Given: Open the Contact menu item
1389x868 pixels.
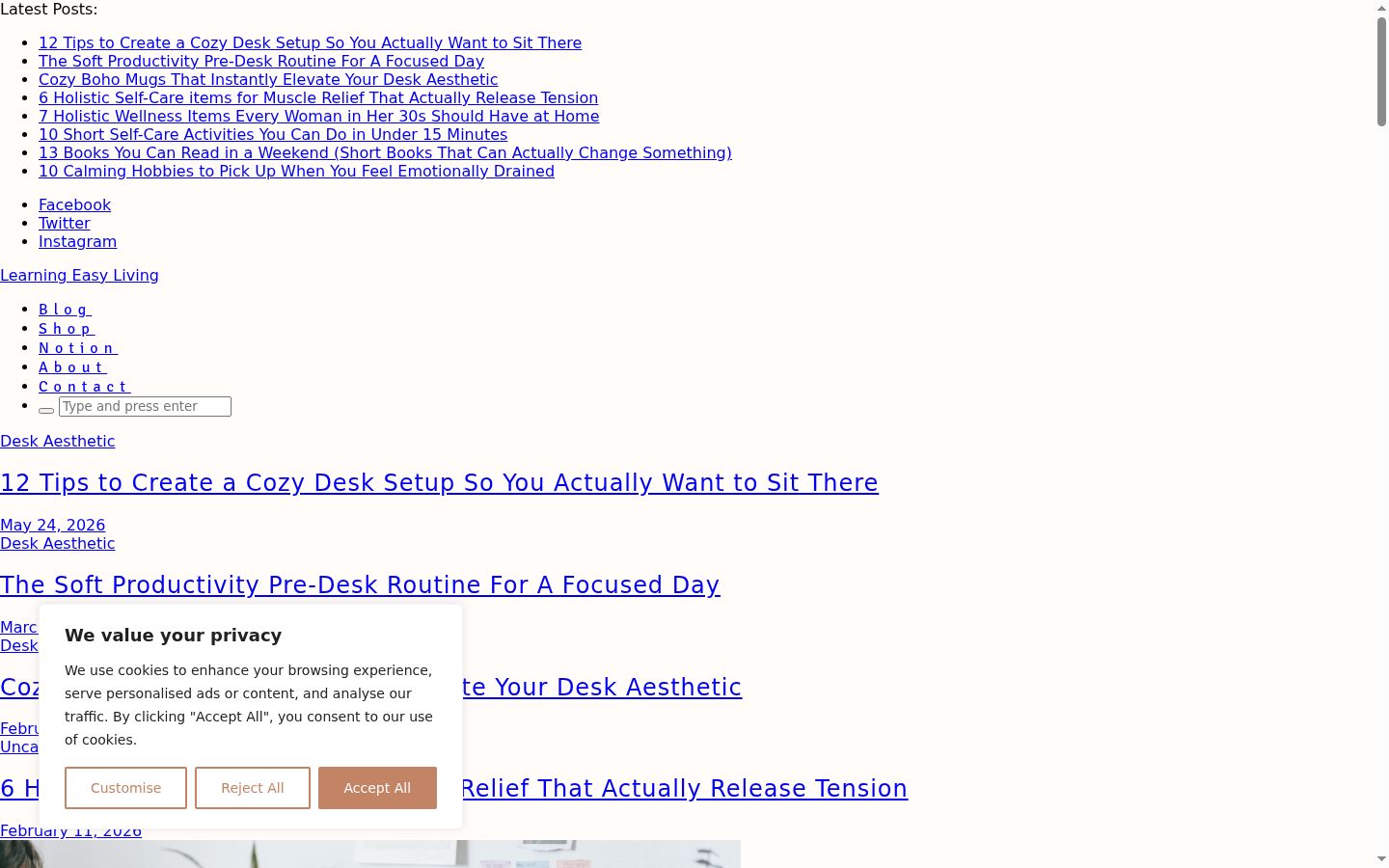Looking at the screenshot, I should pyautogui.click(x=84, y=387).
